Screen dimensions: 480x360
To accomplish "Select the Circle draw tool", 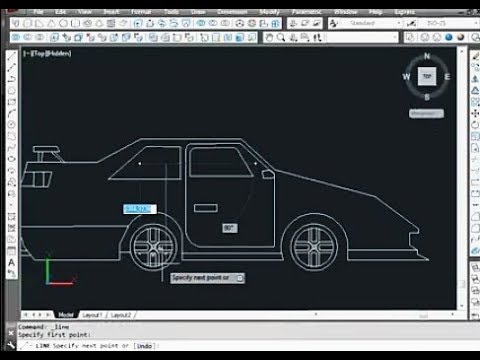I will click(12, 124).
